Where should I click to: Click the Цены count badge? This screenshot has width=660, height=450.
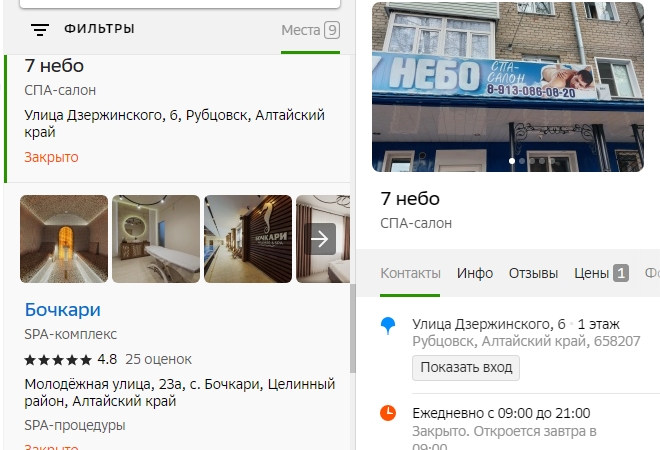tap(621, 273)
